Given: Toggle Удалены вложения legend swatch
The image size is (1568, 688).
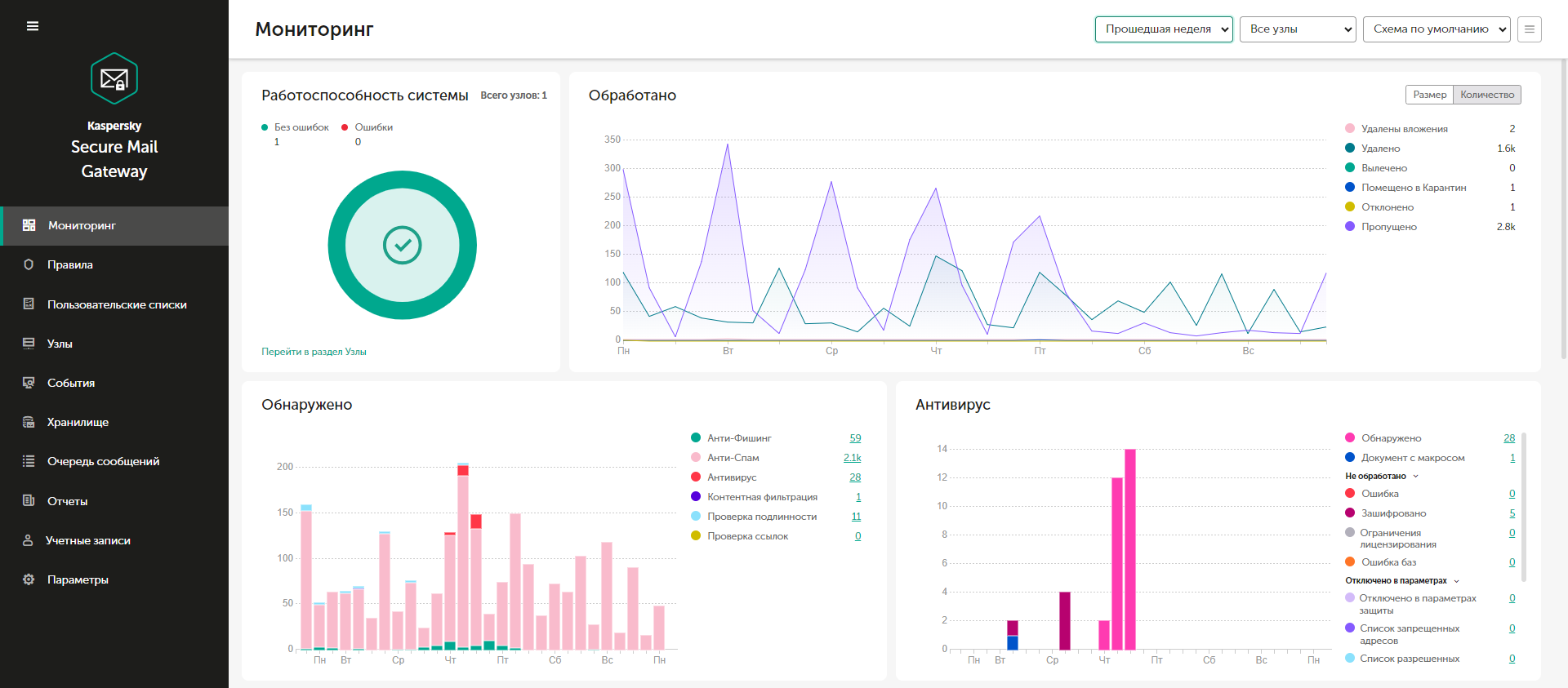Looking at the screenshot, I should [1350, 128].
